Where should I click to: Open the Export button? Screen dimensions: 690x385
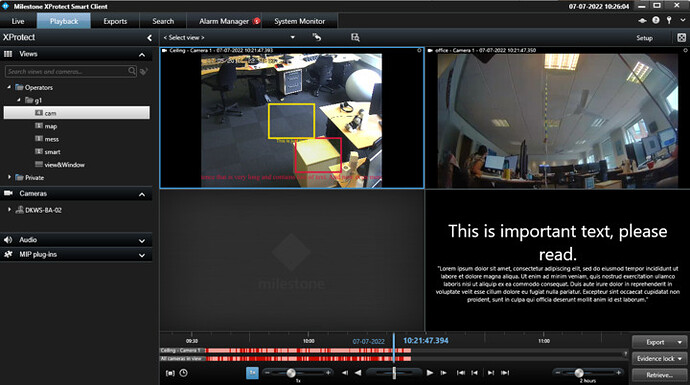[x=659, y=342]
